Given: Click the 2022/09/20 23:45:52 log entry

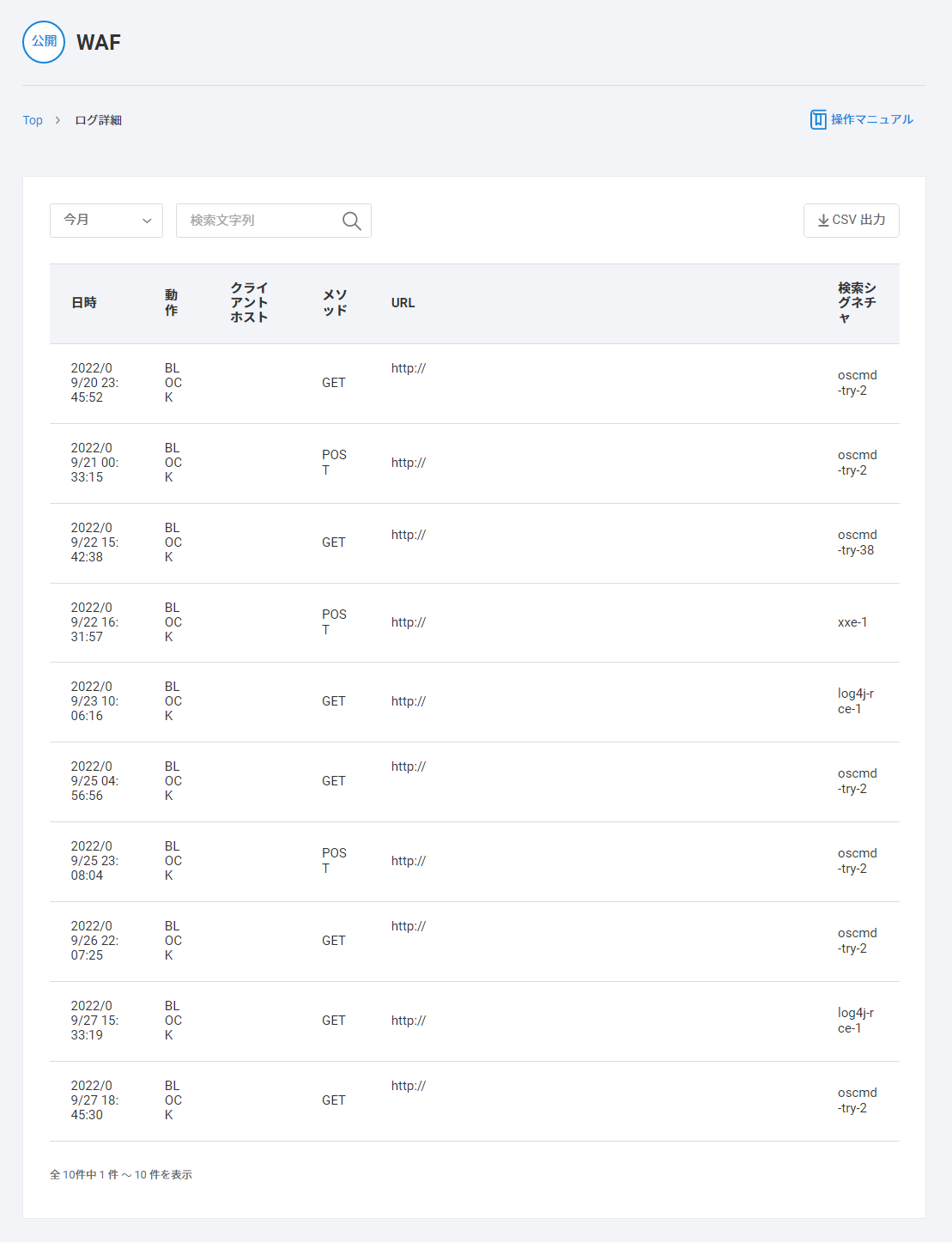Looking at the screenshot, I should coord(94,383).
